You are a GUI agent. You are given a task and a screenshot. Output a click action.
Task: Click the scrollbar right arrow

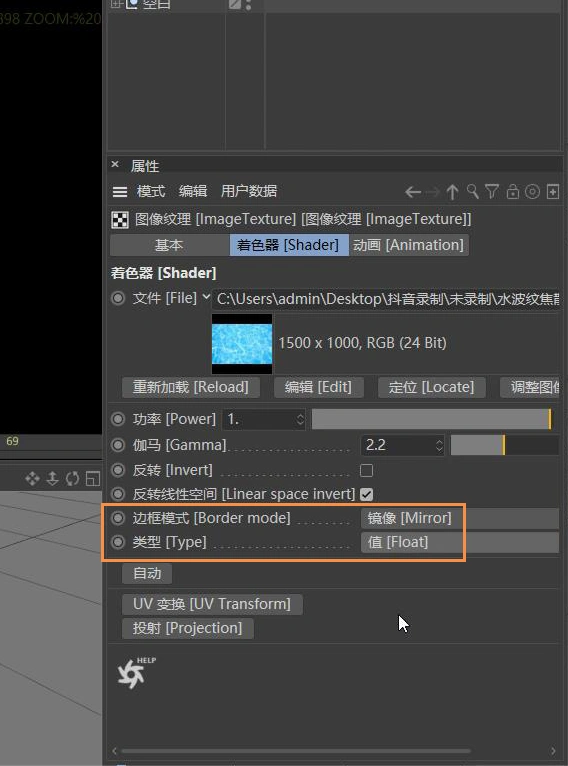coord(553,750)
